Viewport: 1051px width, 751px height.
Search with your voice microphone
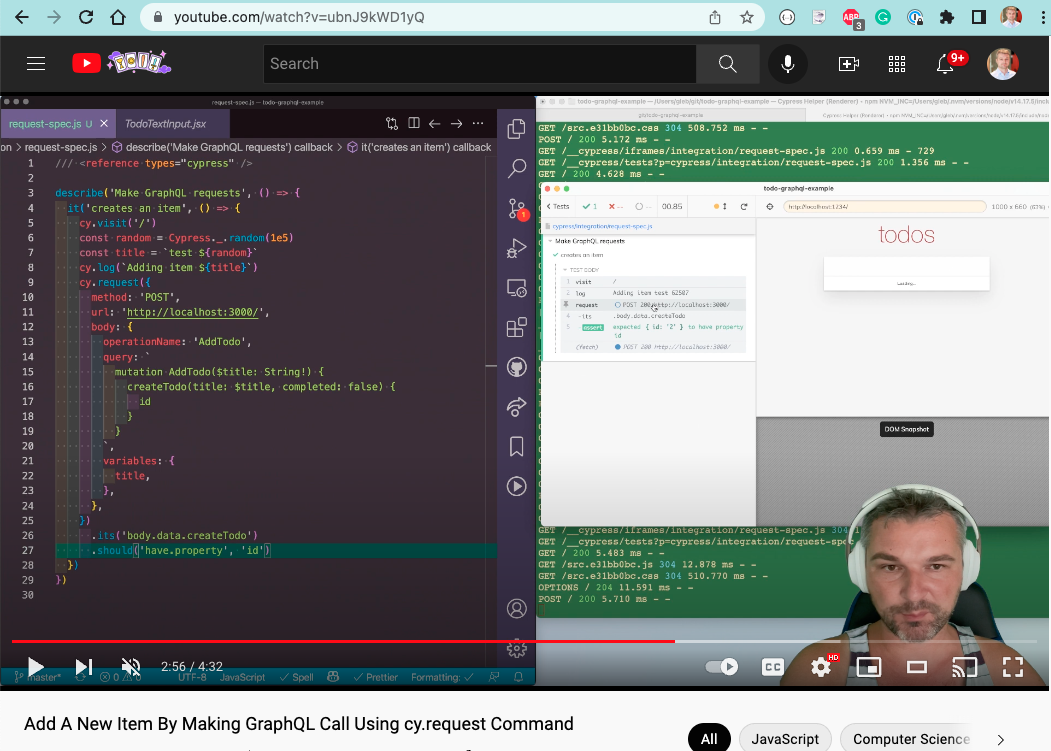[788, 64]
